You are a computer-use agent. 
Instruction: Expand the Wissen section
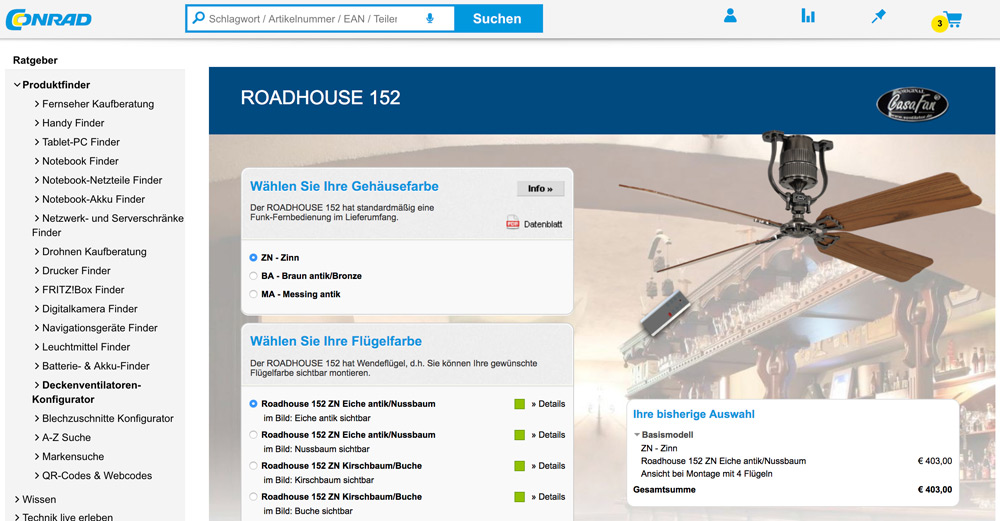[17, 499]
